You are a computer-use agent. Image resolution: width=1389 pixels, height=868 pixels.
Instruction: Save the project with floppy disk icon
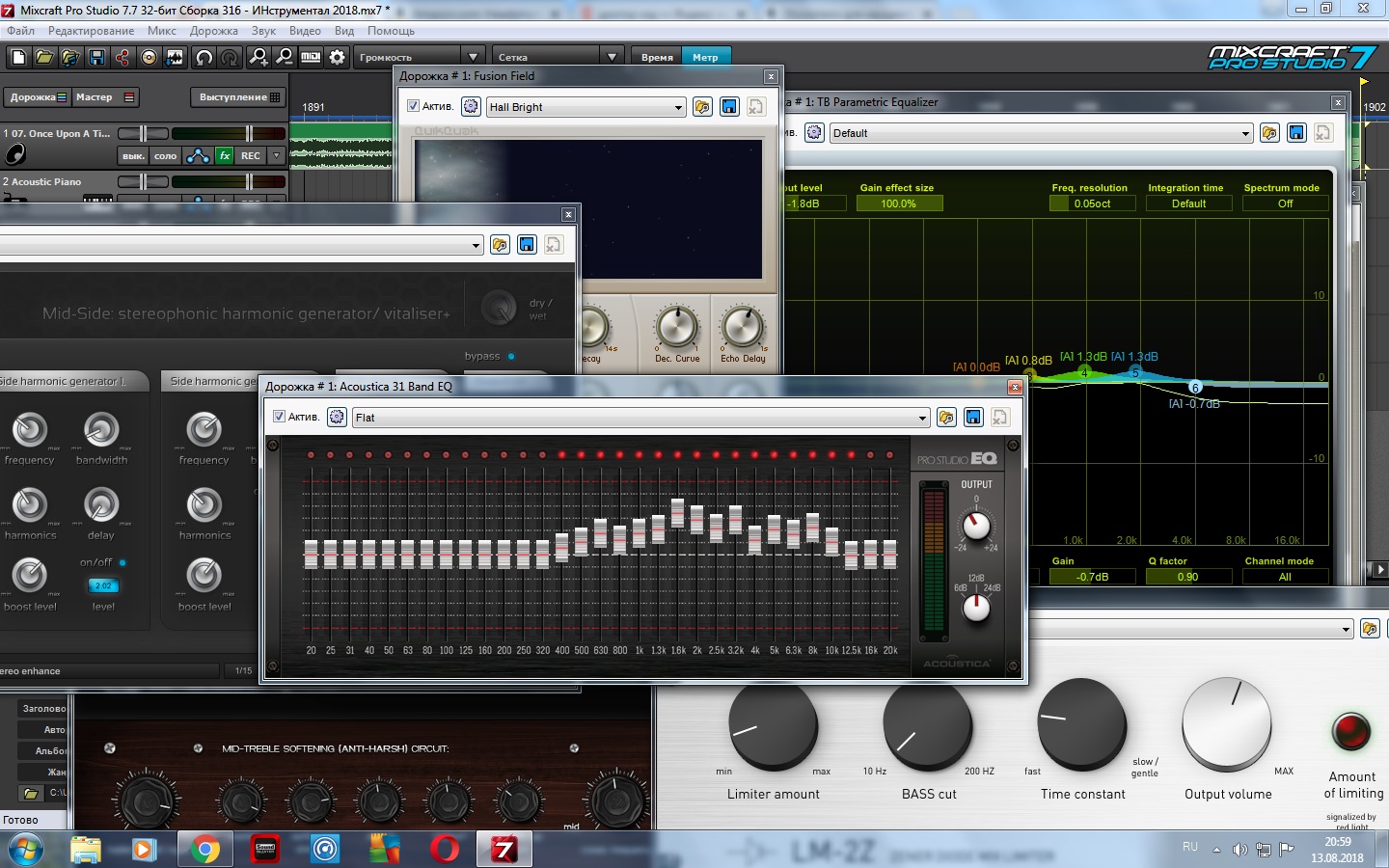[x=96, y=58]
